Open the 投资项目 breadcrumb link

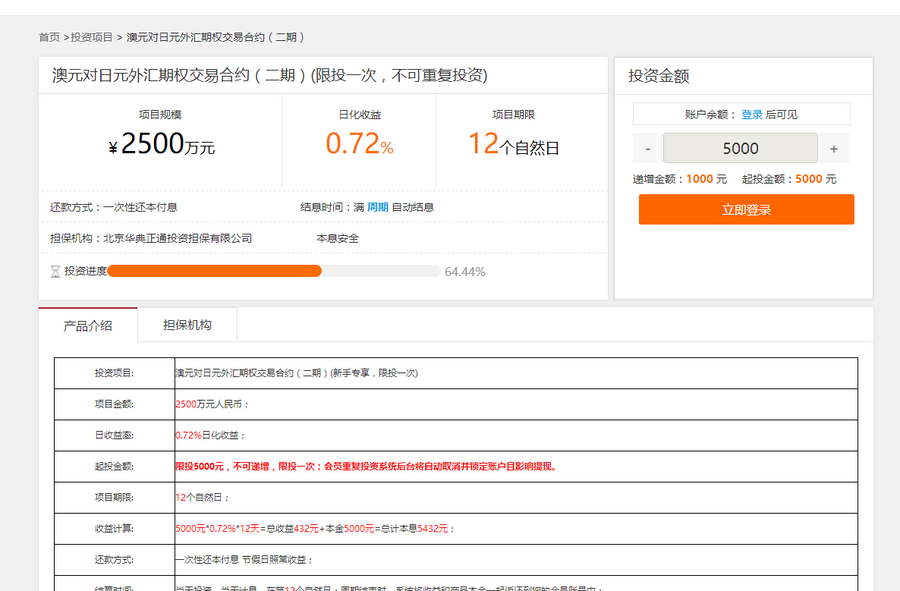[90, 35]
